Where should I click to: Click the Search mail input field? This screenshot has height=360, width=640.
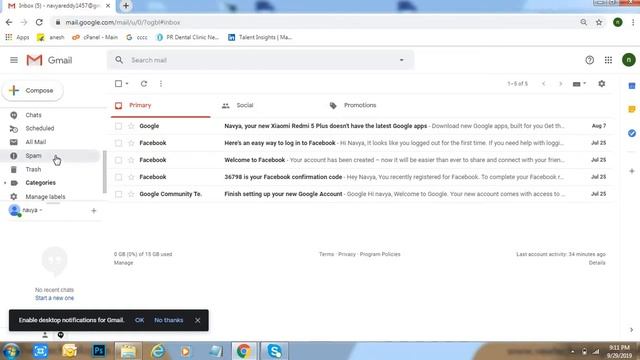pyautogui.click(x=261, y=60)
